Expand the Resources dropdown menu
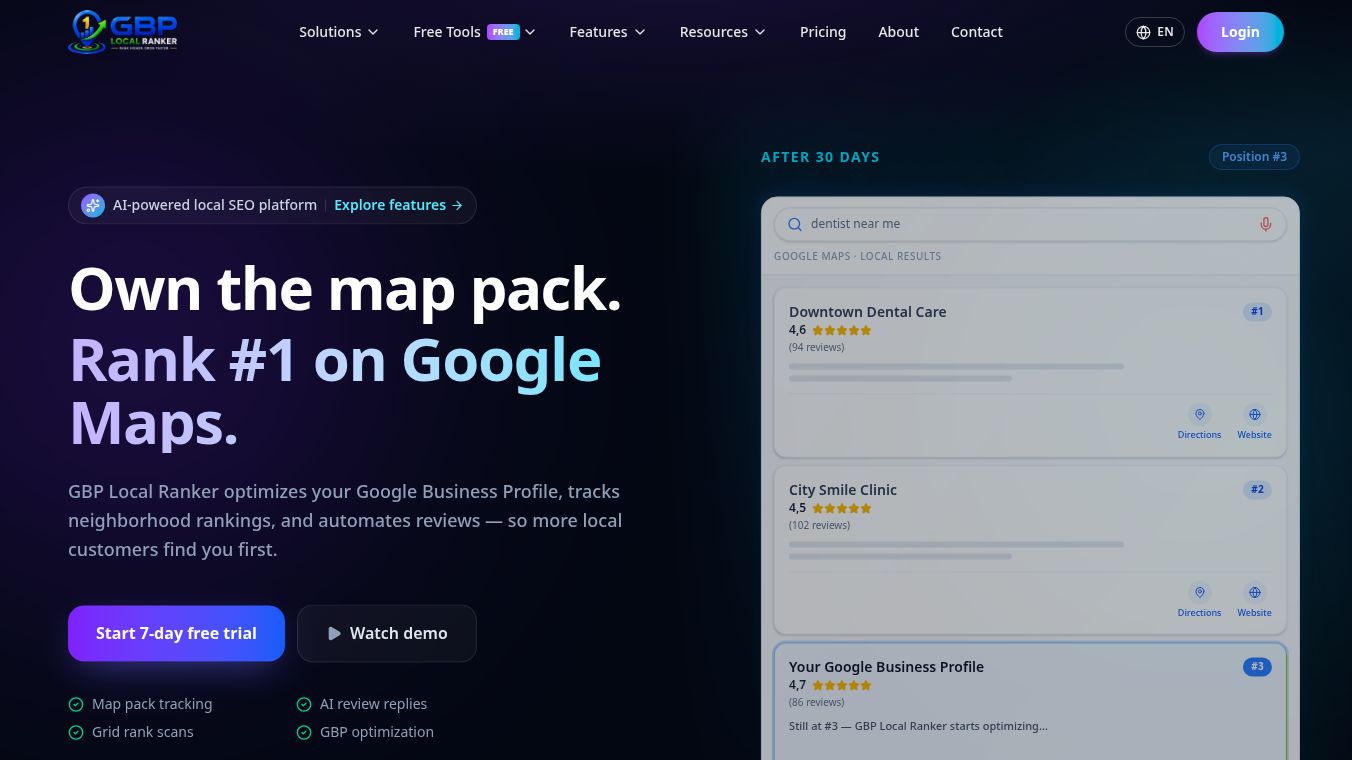Viewport: 1352px width, 760px height. pos(722,32)
